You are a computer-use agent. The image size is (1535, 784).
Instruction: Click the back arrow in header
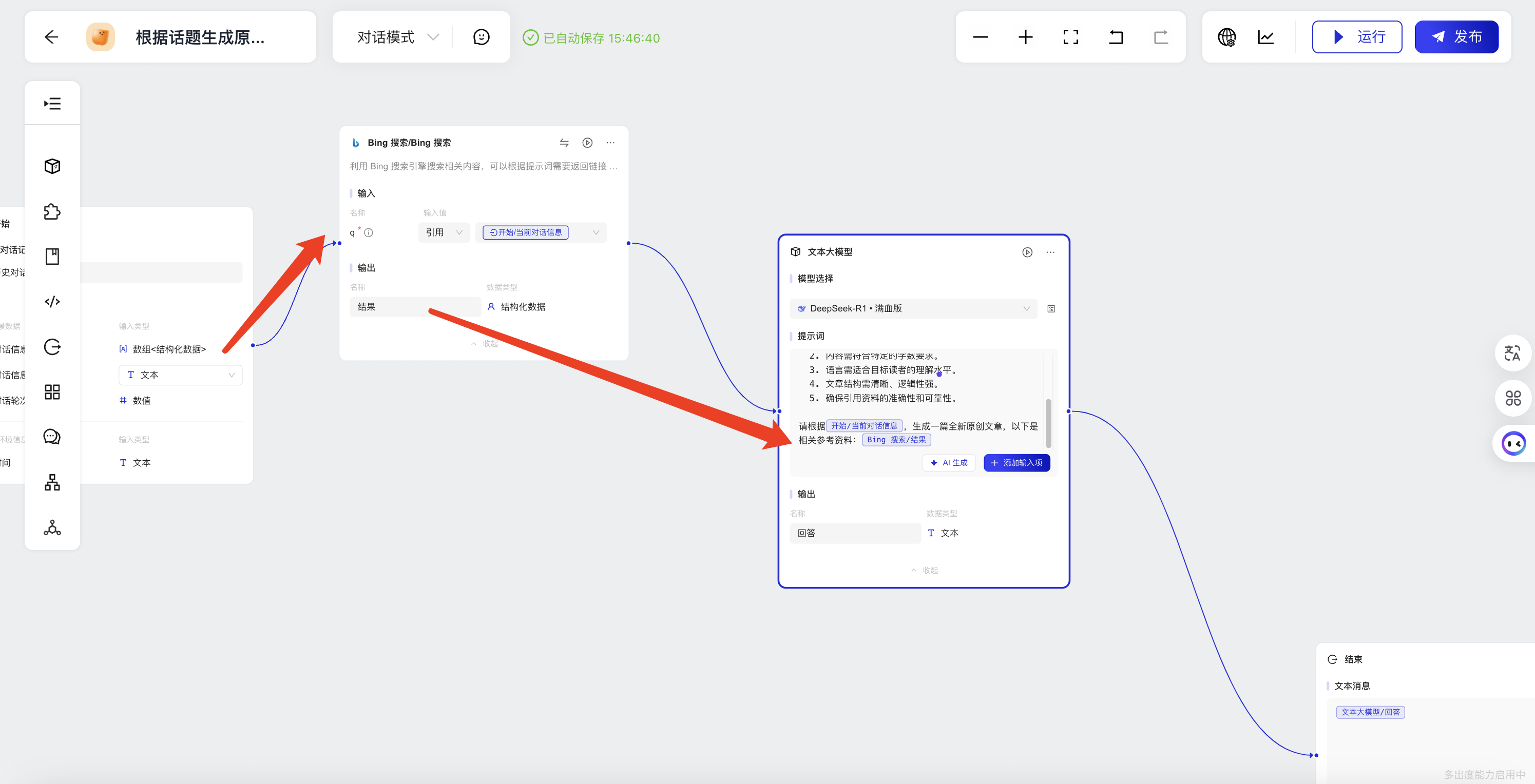(51, 37)
